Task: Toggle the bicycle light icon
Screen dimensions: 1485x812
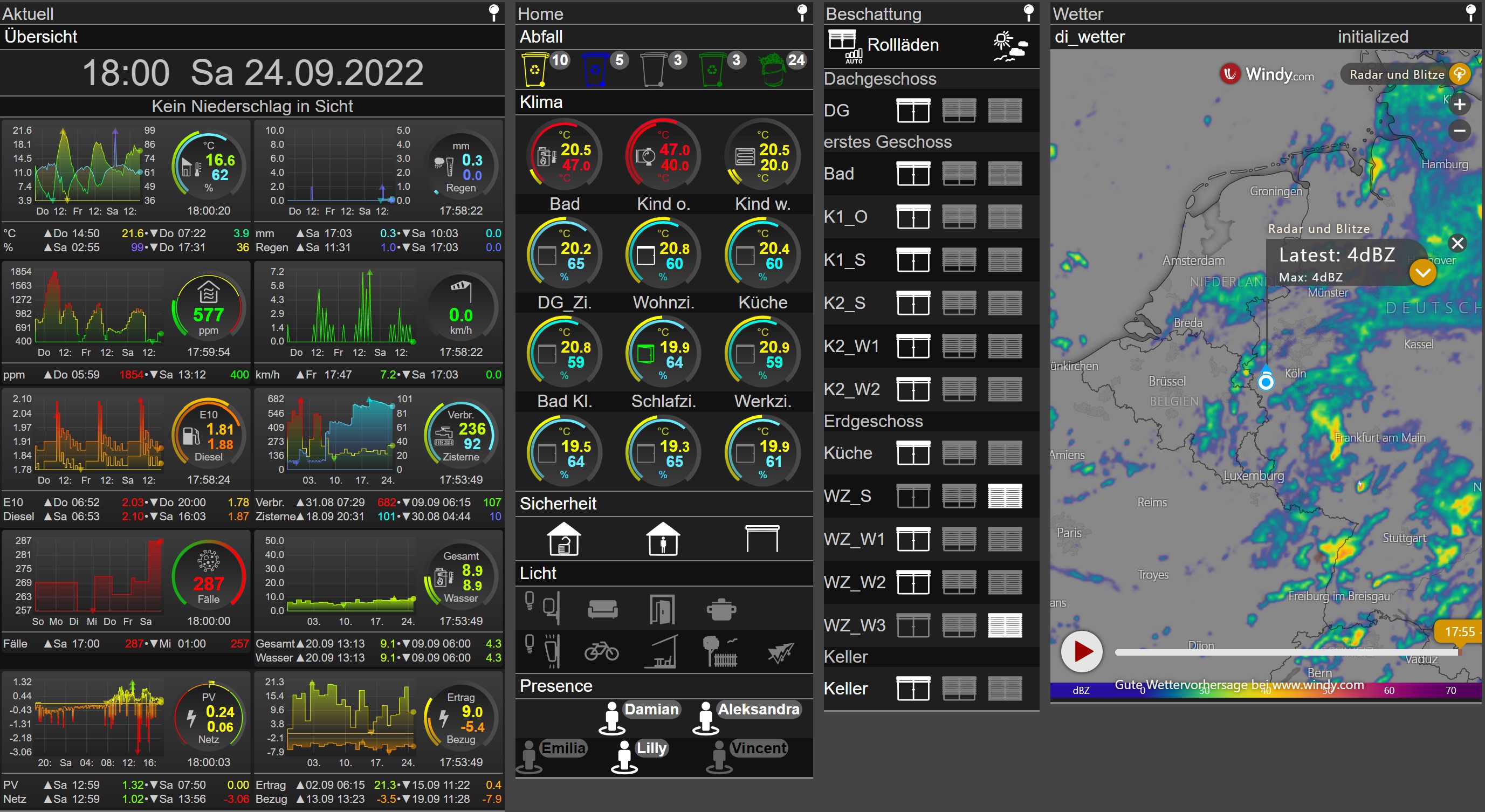Action: [x=601, y=652]
